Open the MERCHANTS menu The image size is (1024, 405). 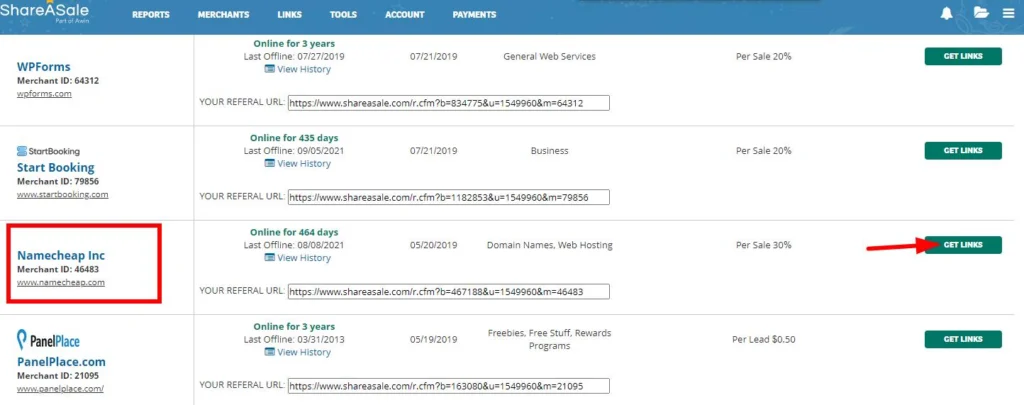point(223,14)
